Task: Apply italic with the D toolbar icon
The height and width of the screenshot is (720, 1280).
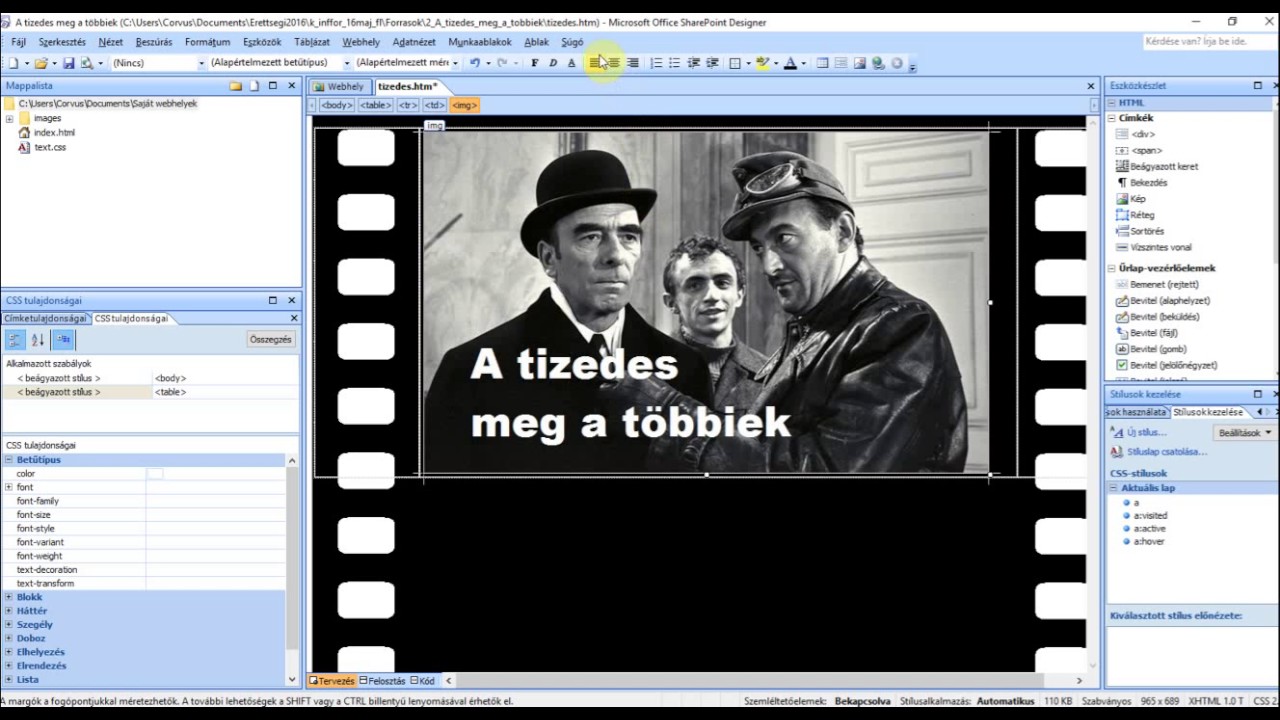Action: pos(553,63)
